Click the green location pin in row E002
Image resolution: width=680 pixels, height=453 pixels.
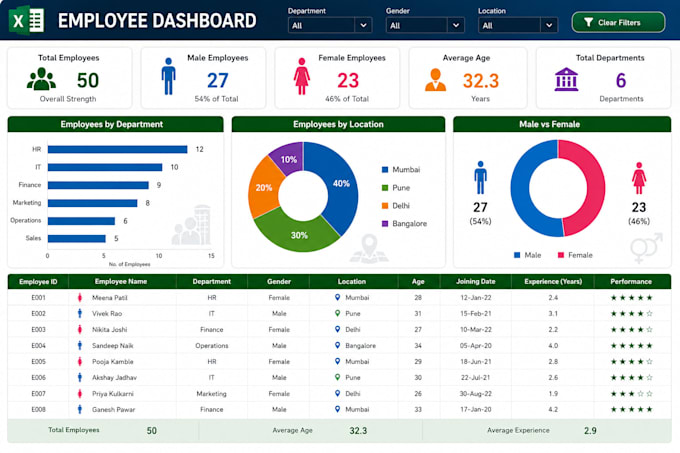tap(337, 313)
